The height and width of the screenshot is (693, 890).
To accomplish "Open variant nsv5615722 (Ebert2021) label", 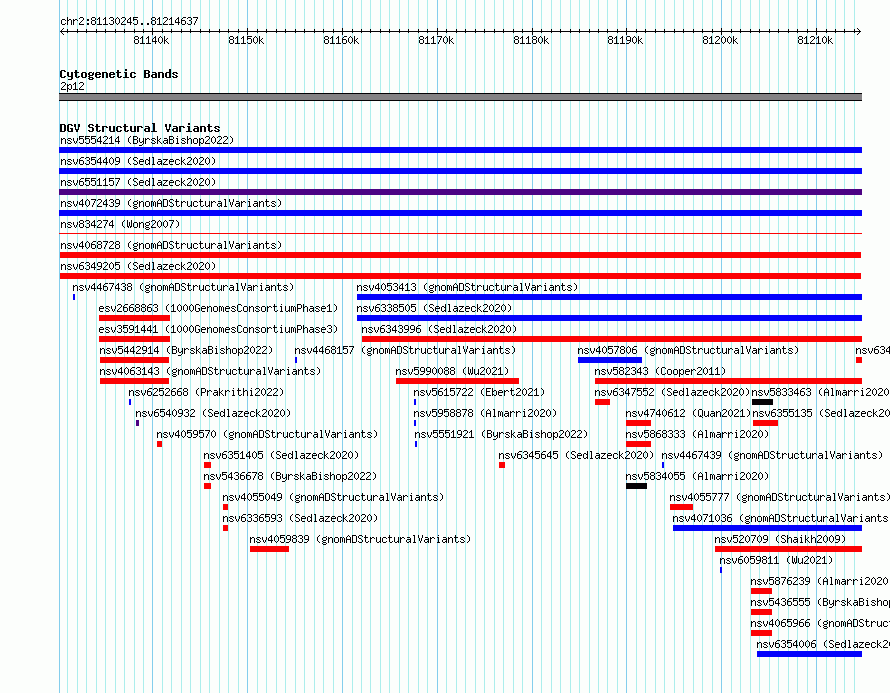I will [479, 392].
